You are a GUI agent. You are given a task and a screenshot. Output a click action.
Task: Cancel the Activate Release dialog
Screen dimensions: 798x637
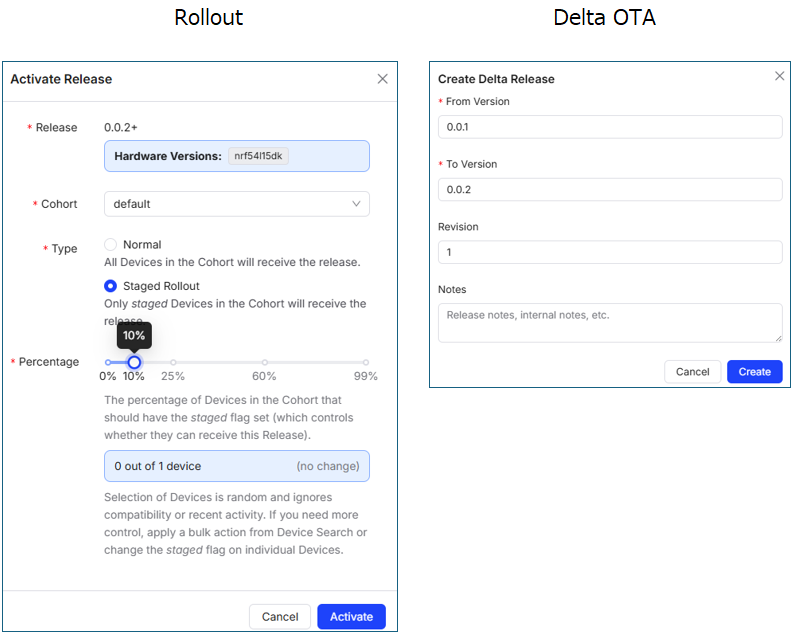(x=280, y=617)
